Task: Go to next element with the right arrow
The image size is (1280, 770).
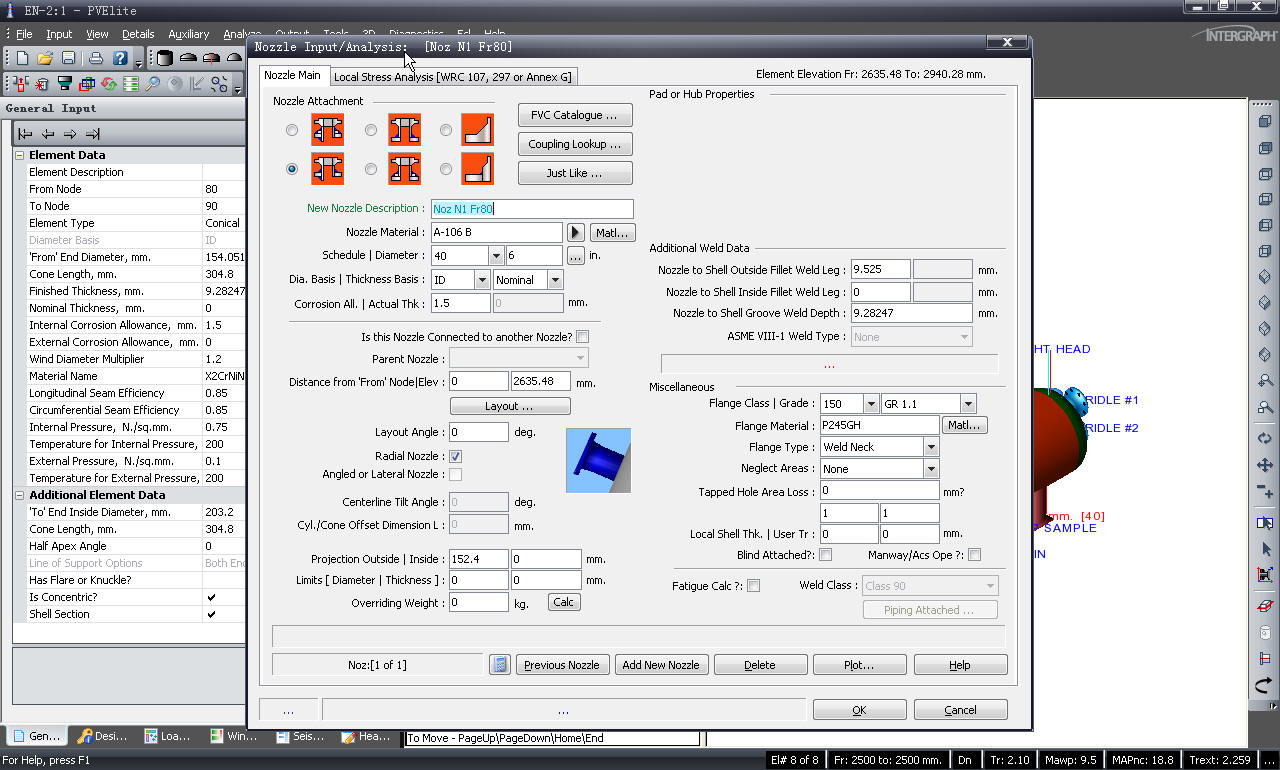Action: pyautogui.click(x=70, y=134)
